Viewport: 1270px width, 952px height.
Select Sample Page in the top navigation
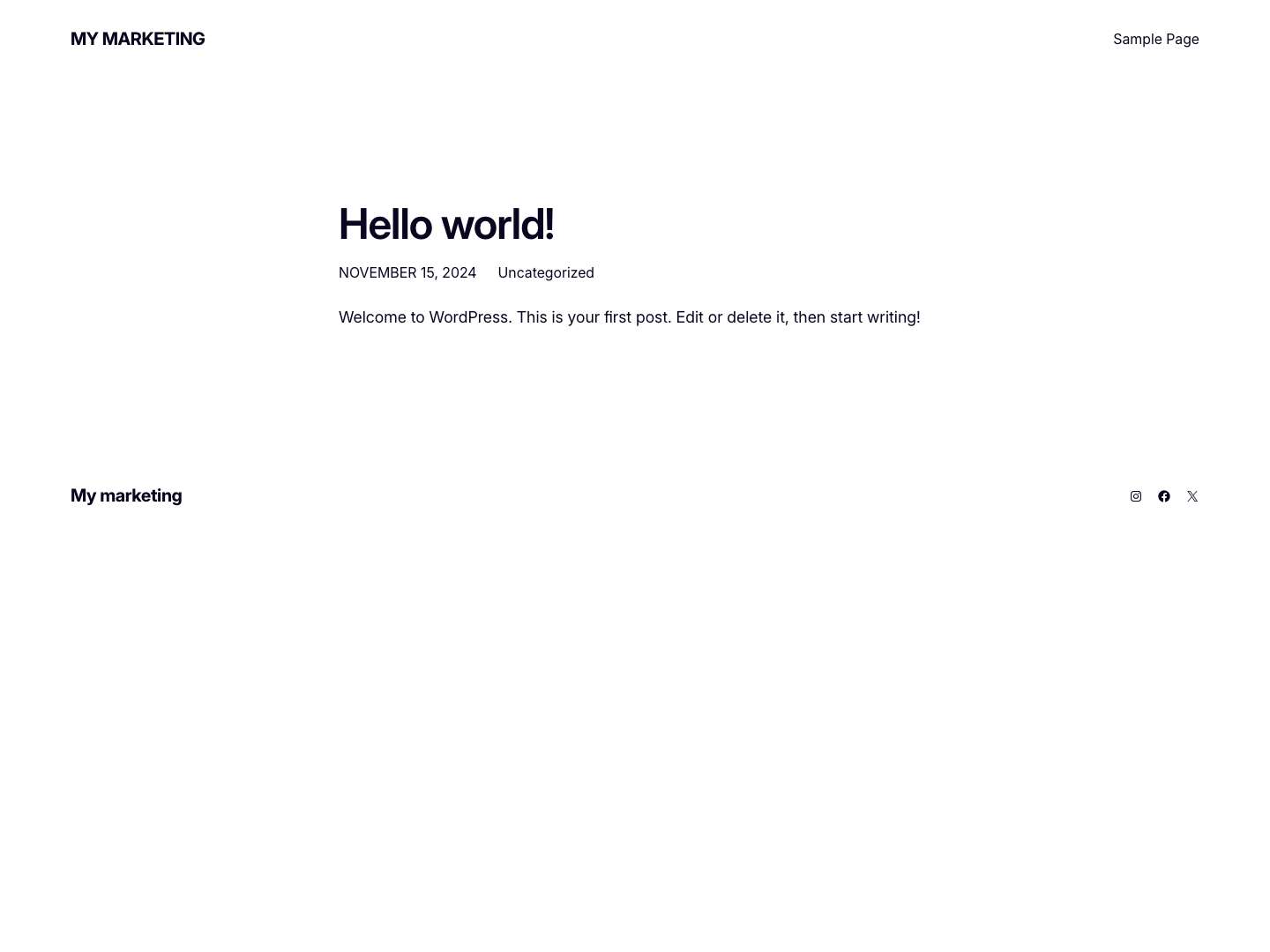[1156, 39]
